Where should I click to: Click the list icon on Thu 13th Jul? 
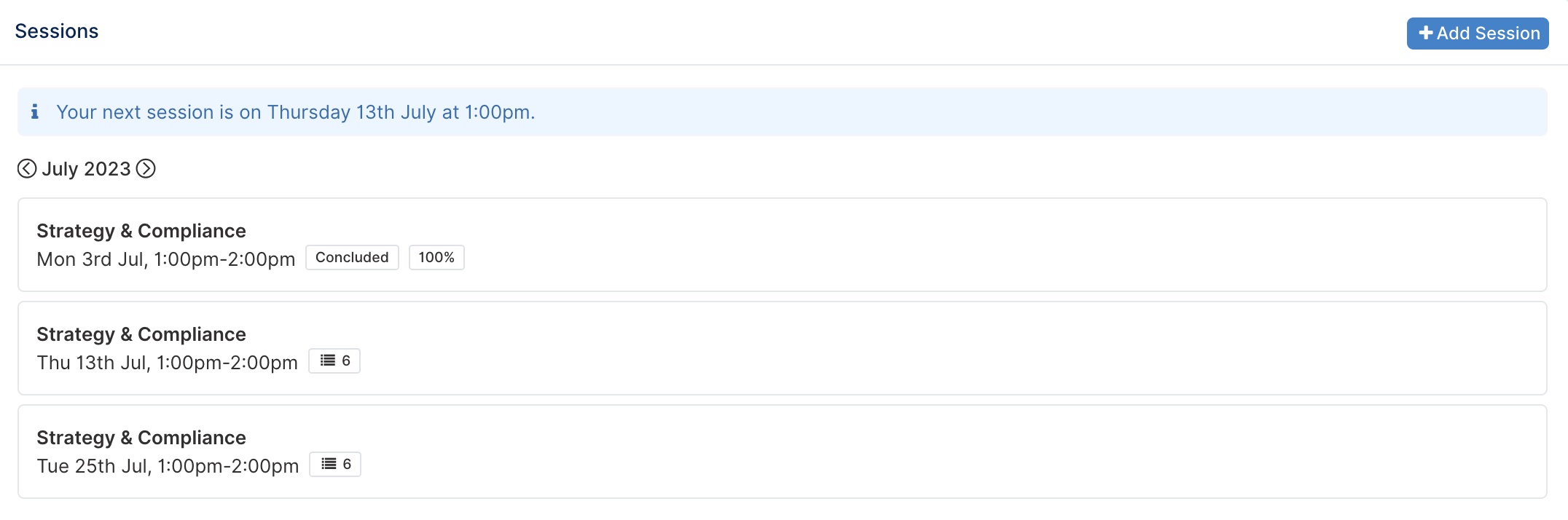pos(328,361)
